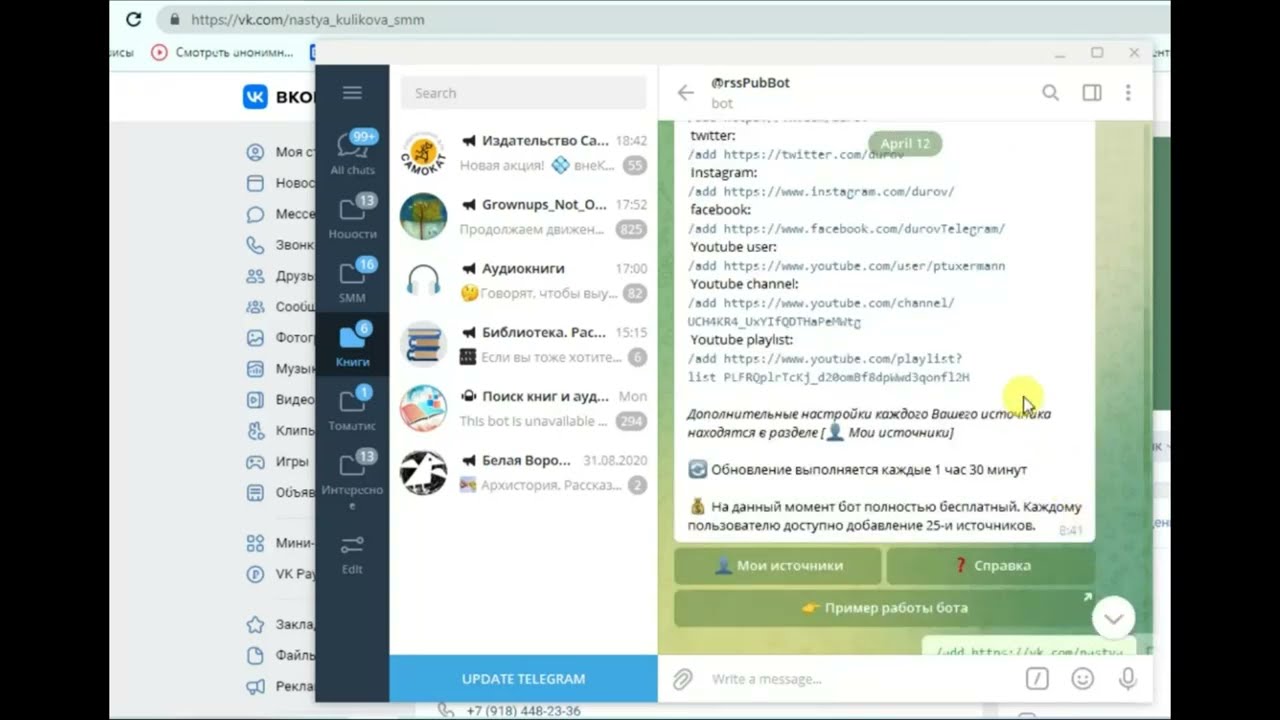Reload the page in the browser

click(x=134, y=19)
